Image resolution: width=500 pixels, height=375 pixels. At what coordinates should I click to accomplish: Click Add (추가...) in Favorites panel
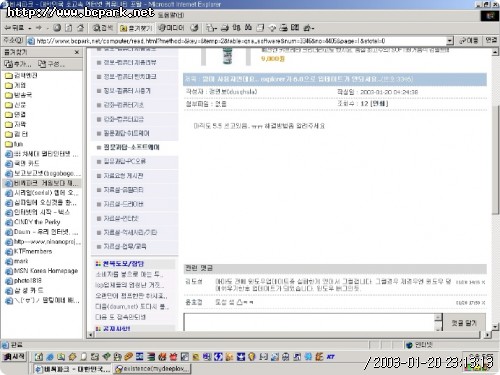(x=18, y=63)
